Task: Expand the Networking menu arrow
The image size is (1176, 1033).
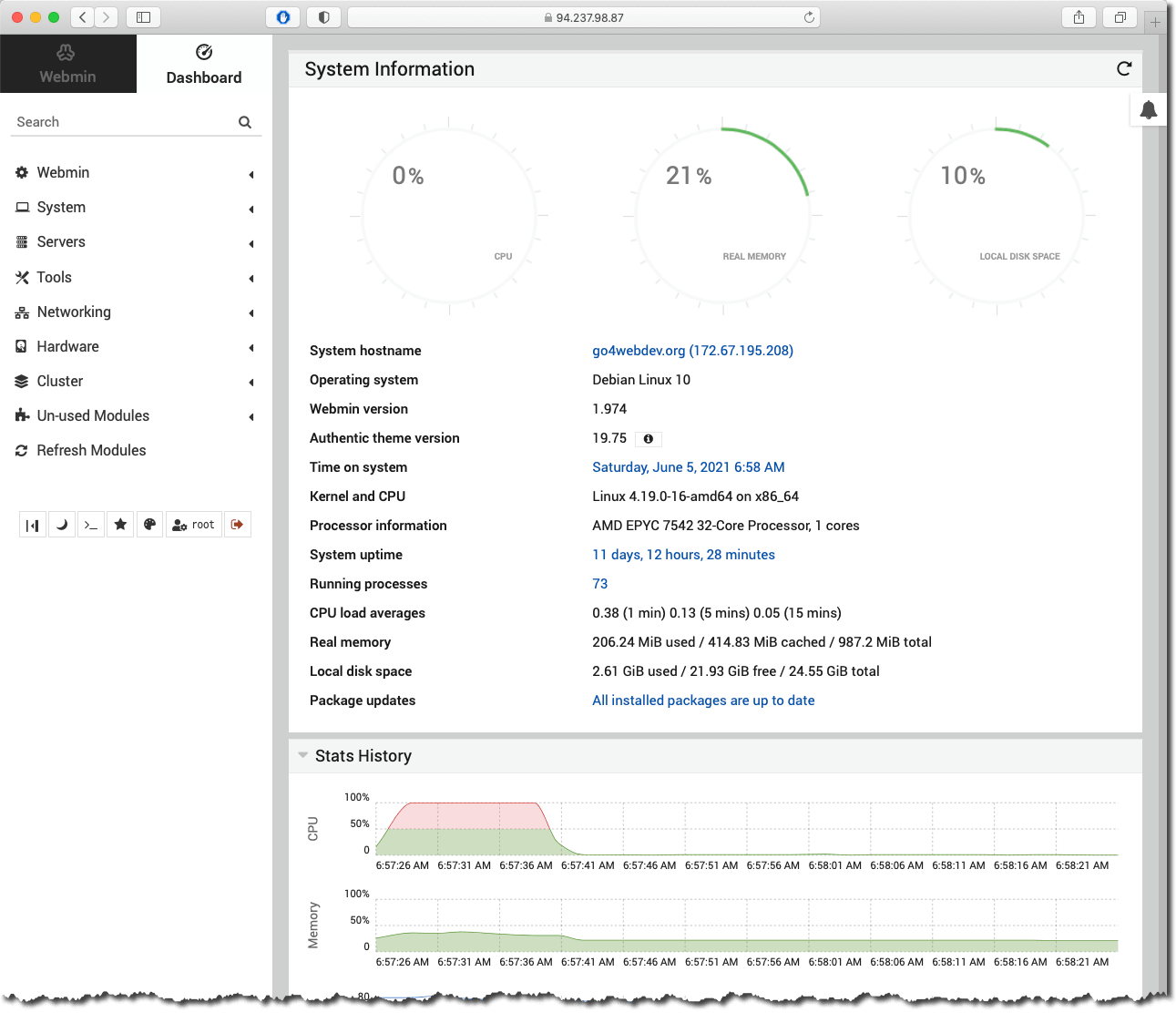Action: click(251, 312)
